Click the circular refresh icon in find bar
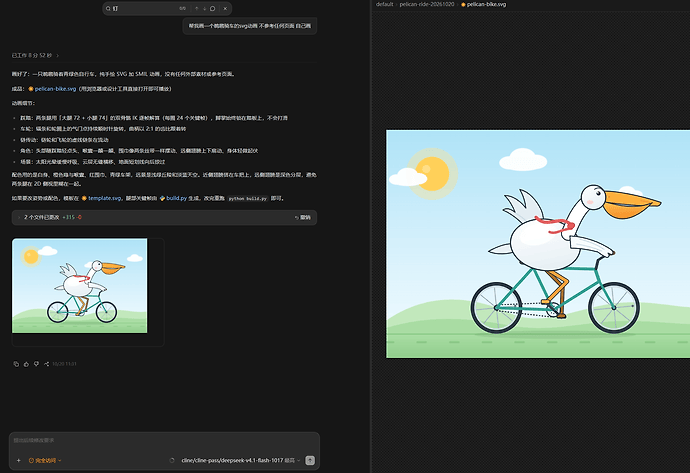Viewport: 690px width, 473px height. tap(213, 8)
